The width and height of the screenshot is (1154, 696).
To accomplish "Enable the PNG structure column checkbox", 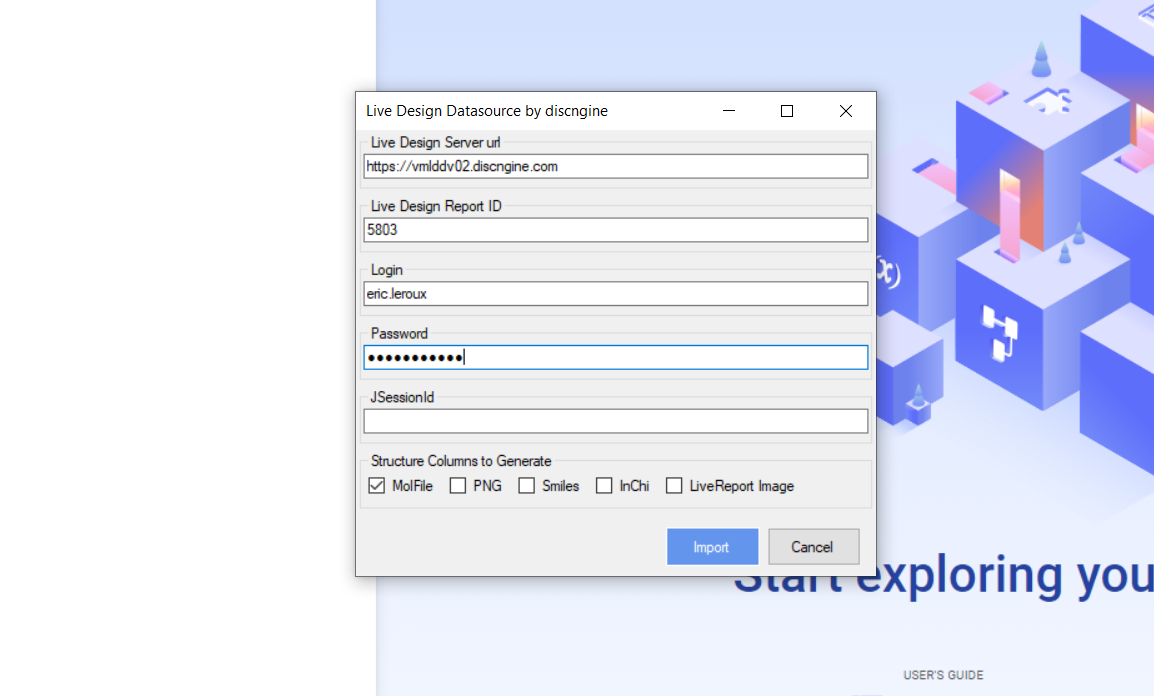I will tap(459, 485).
